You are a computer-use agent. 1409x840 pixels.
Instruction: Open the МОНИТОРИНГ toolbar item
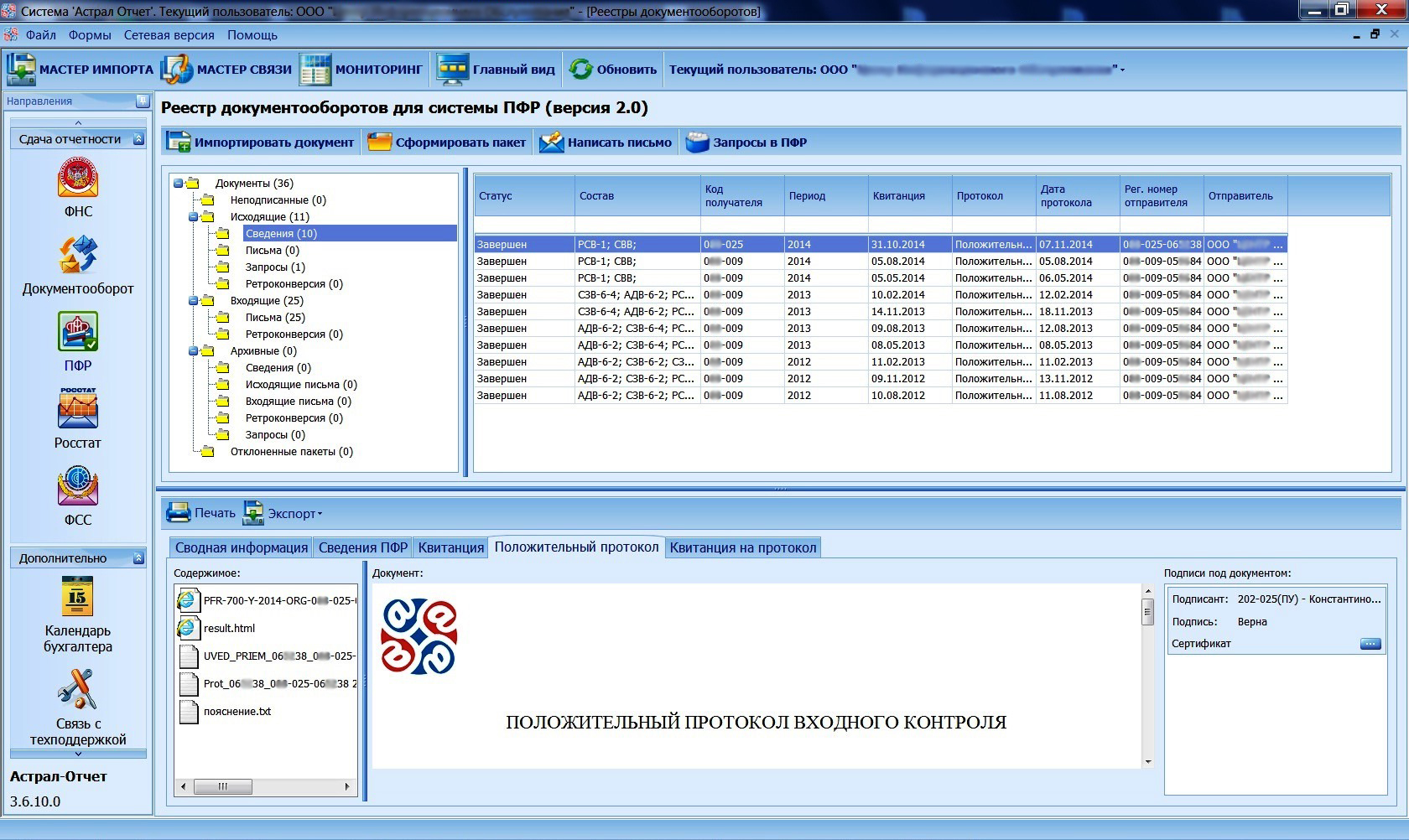[361, 70]
